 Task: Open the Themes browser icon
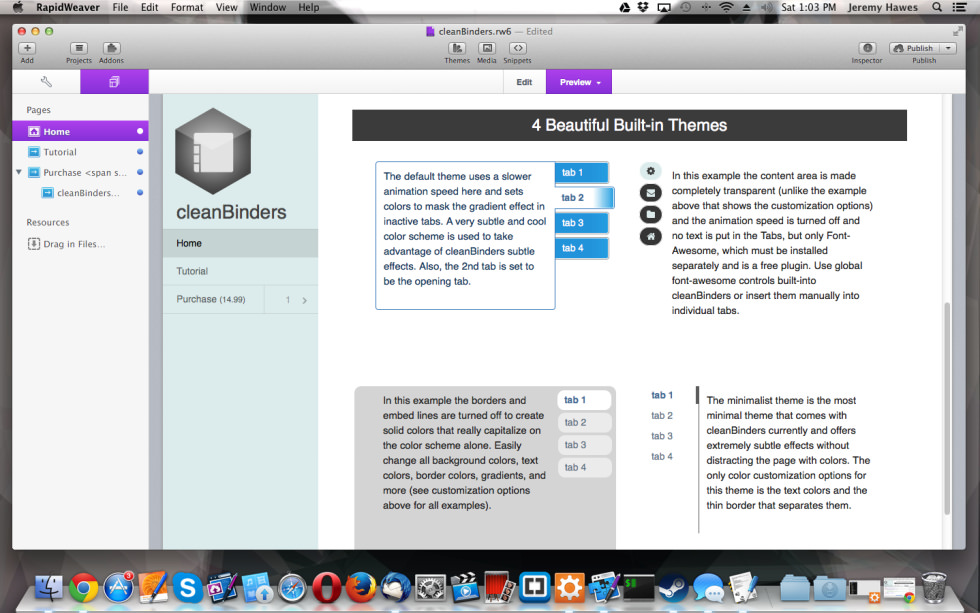pyautogui.click(x=457, y=48)
